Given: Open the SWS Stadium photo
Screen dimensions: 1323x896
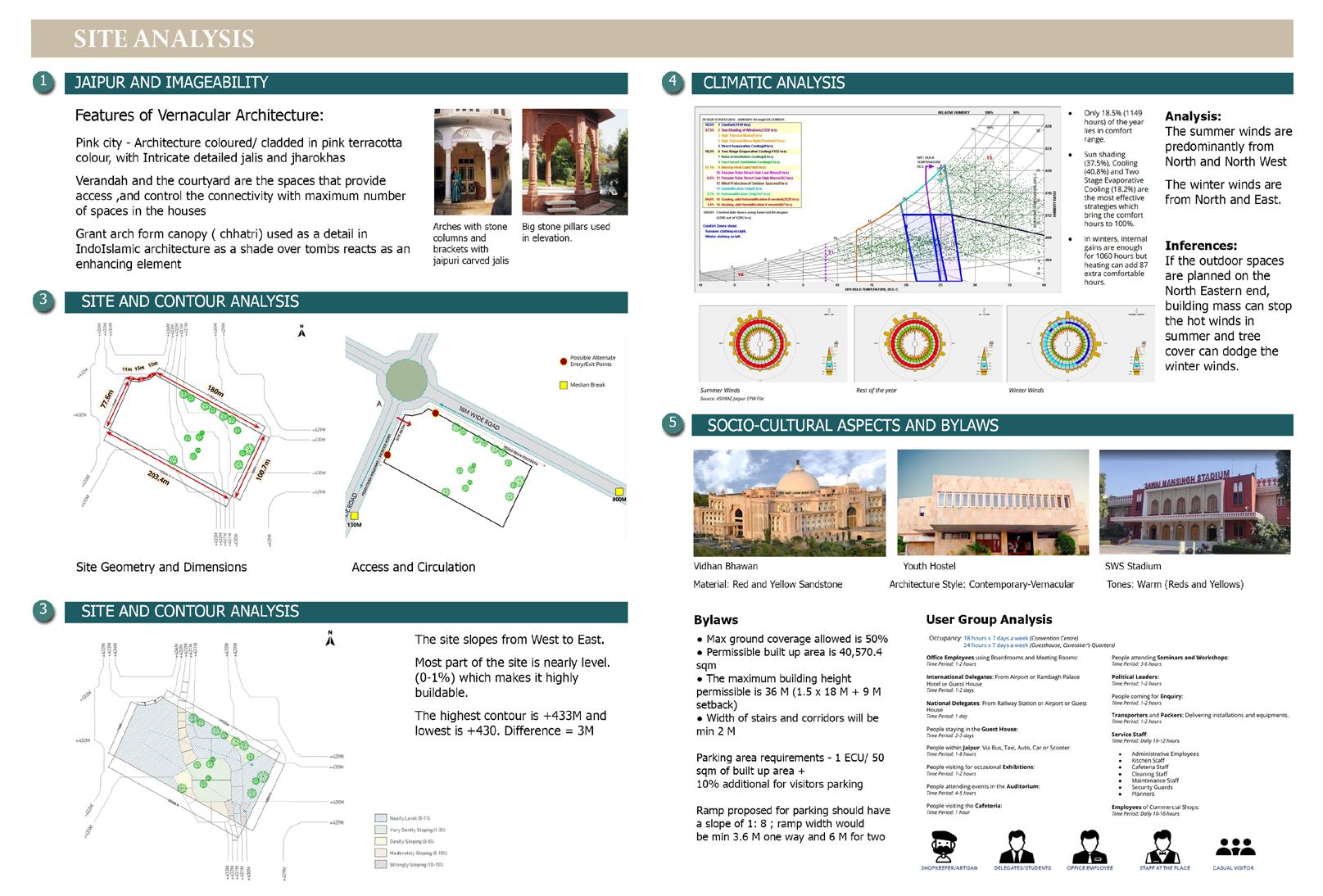Looking at the screenshot, I should 1194,503.
